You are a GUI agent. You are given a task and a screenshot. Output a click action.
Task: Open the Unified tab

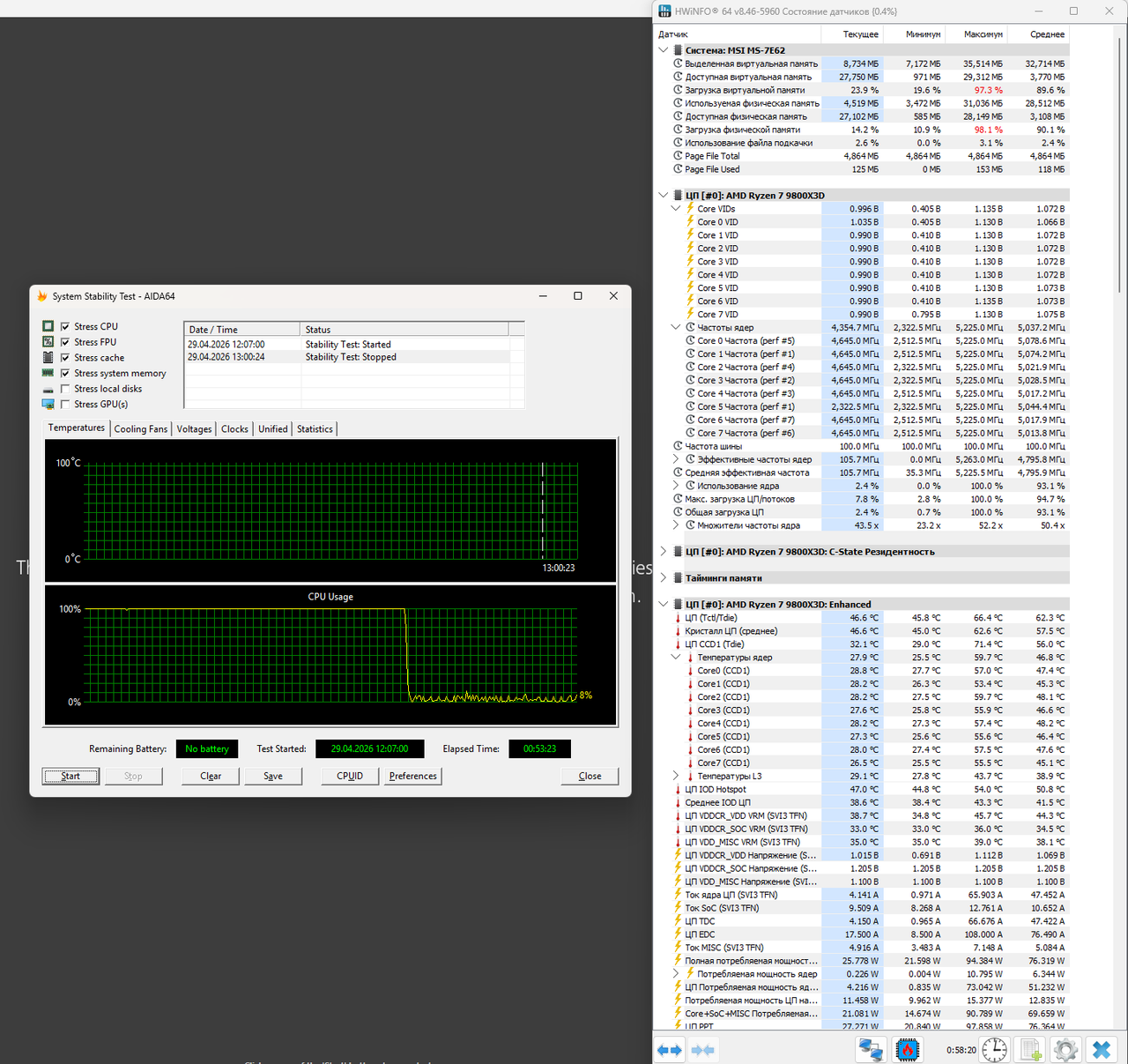273,429
